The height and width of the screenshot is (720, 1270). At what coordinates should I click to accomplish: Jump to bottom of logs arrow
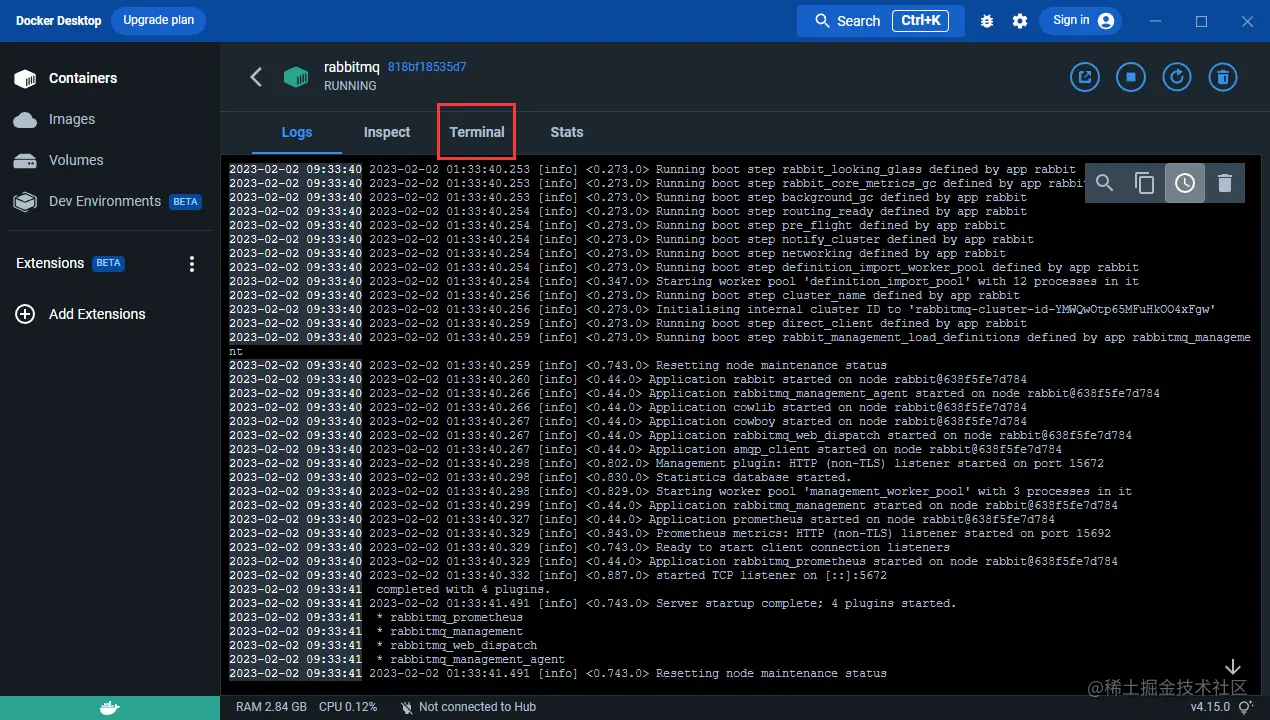1233,667
